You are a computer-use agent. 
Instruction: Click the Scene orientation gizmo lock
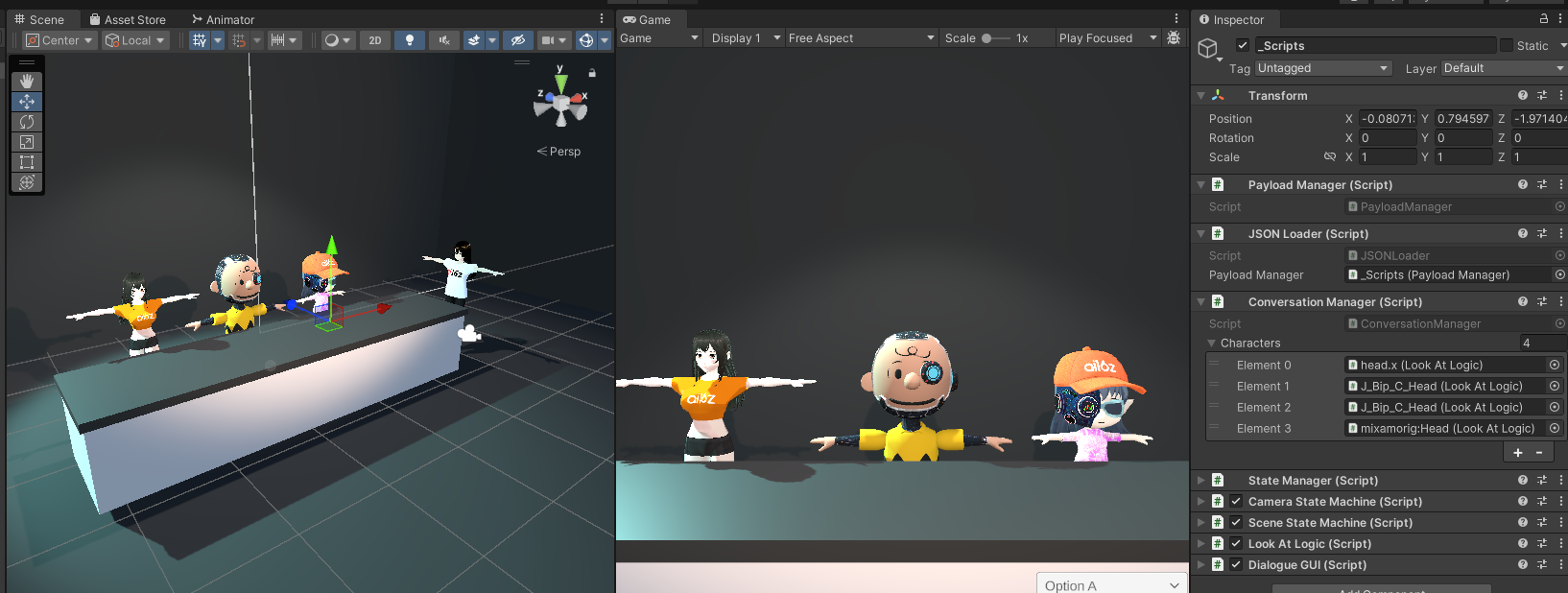pos(592,73)
